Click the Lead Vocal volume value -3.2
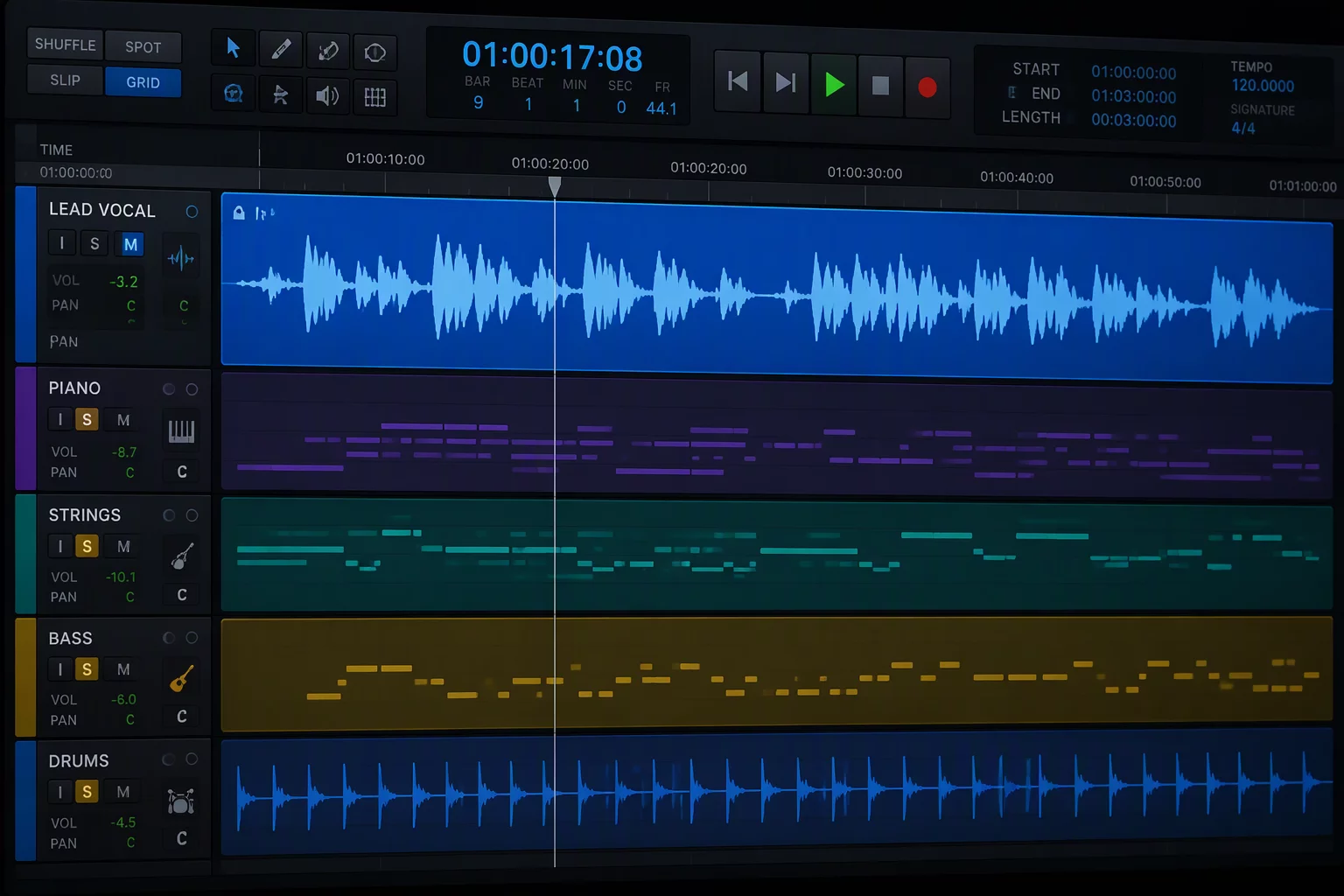 123,282
